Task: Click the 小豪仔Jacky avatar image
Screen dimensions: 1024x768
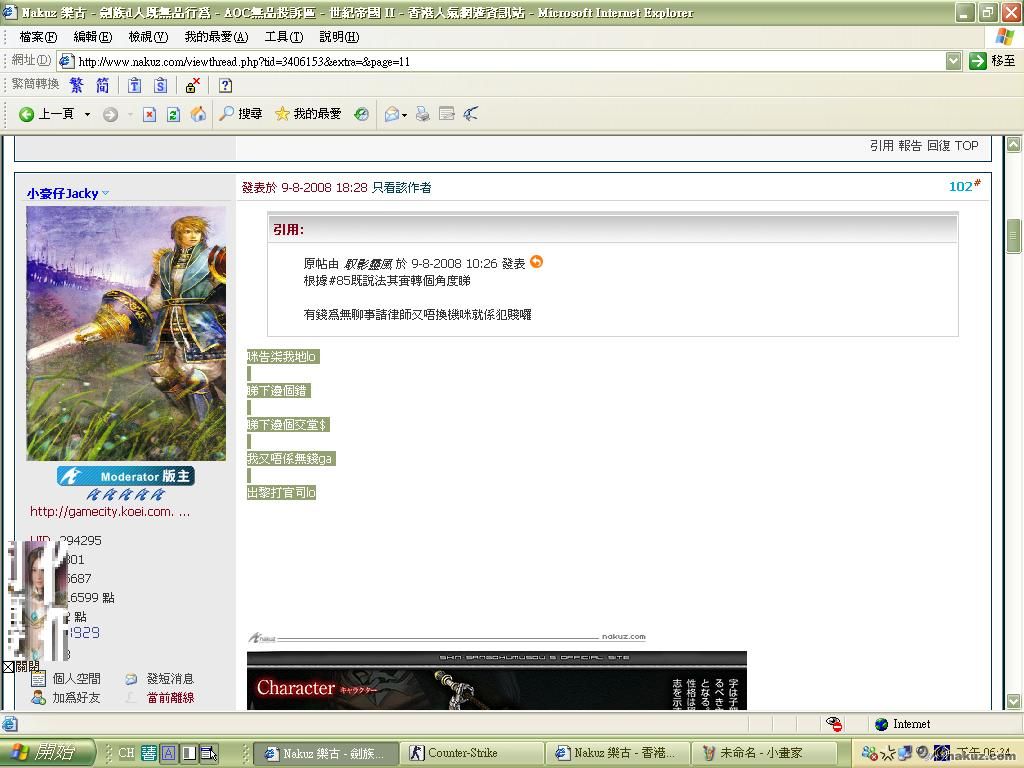Action: 126,334
